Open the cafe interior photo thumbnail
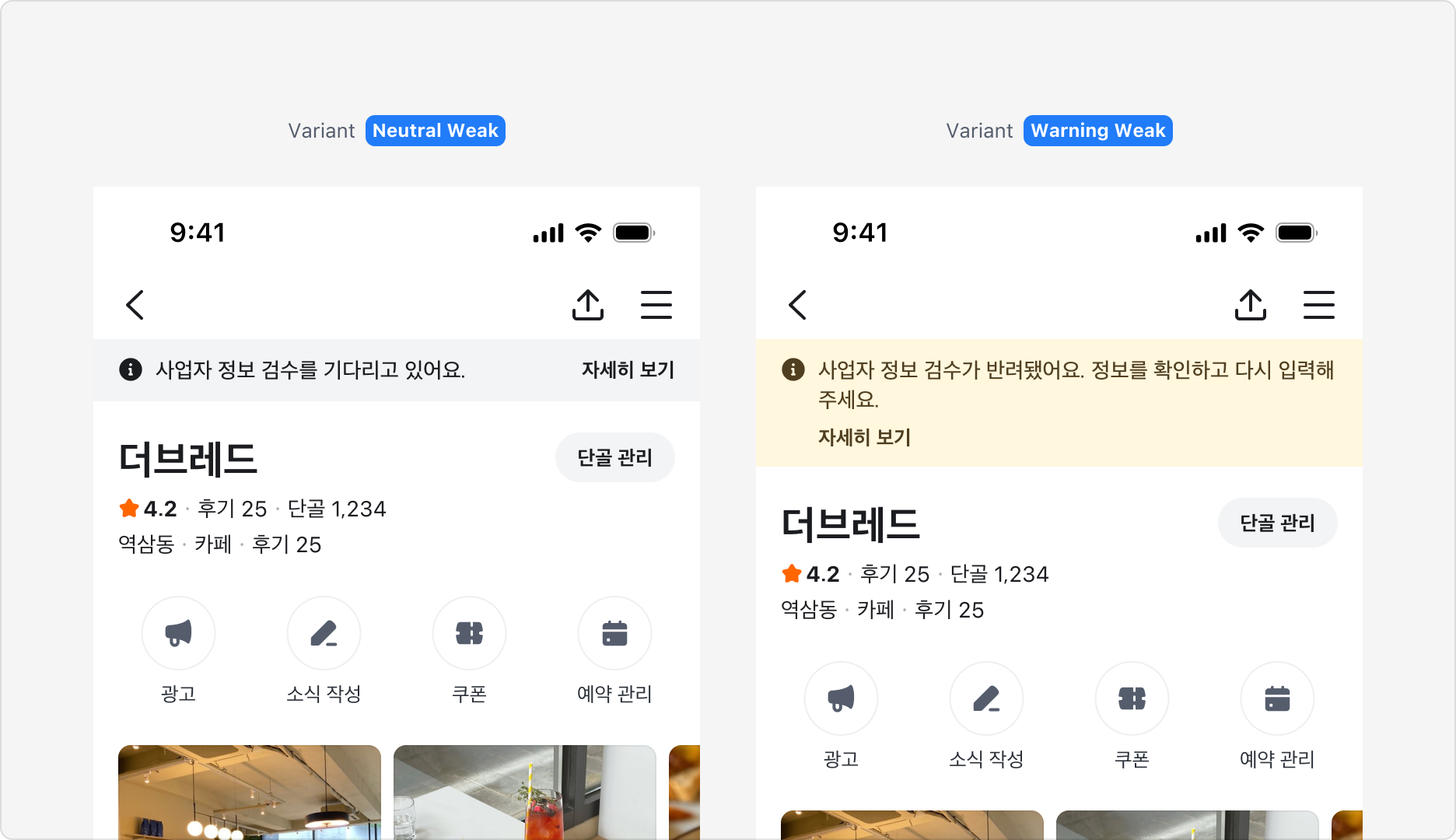The image size is (1456, 840). [x=250, y=792]
